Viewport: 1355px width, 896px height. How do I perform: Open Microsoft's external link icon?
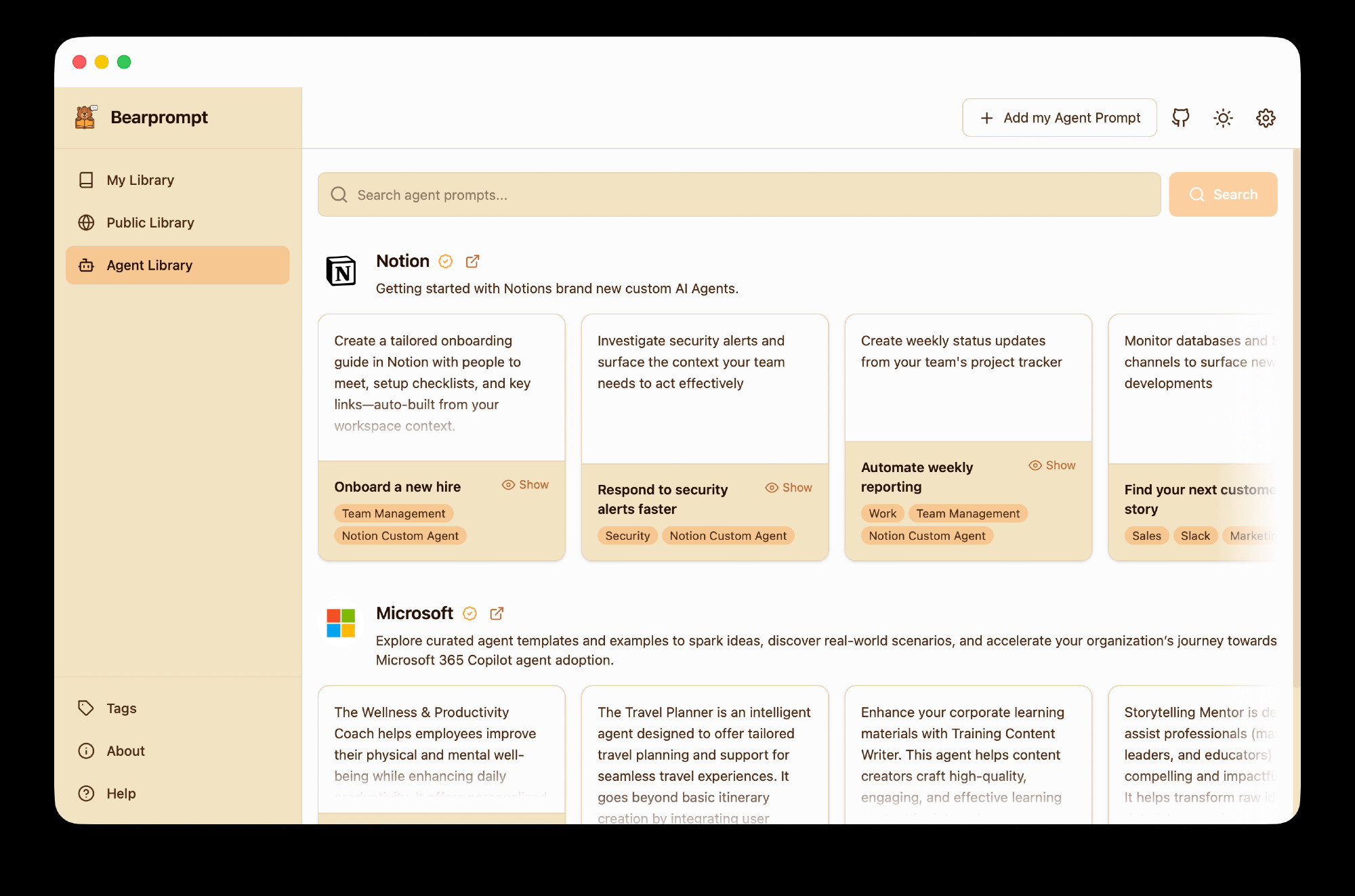(x=497, y=614)
